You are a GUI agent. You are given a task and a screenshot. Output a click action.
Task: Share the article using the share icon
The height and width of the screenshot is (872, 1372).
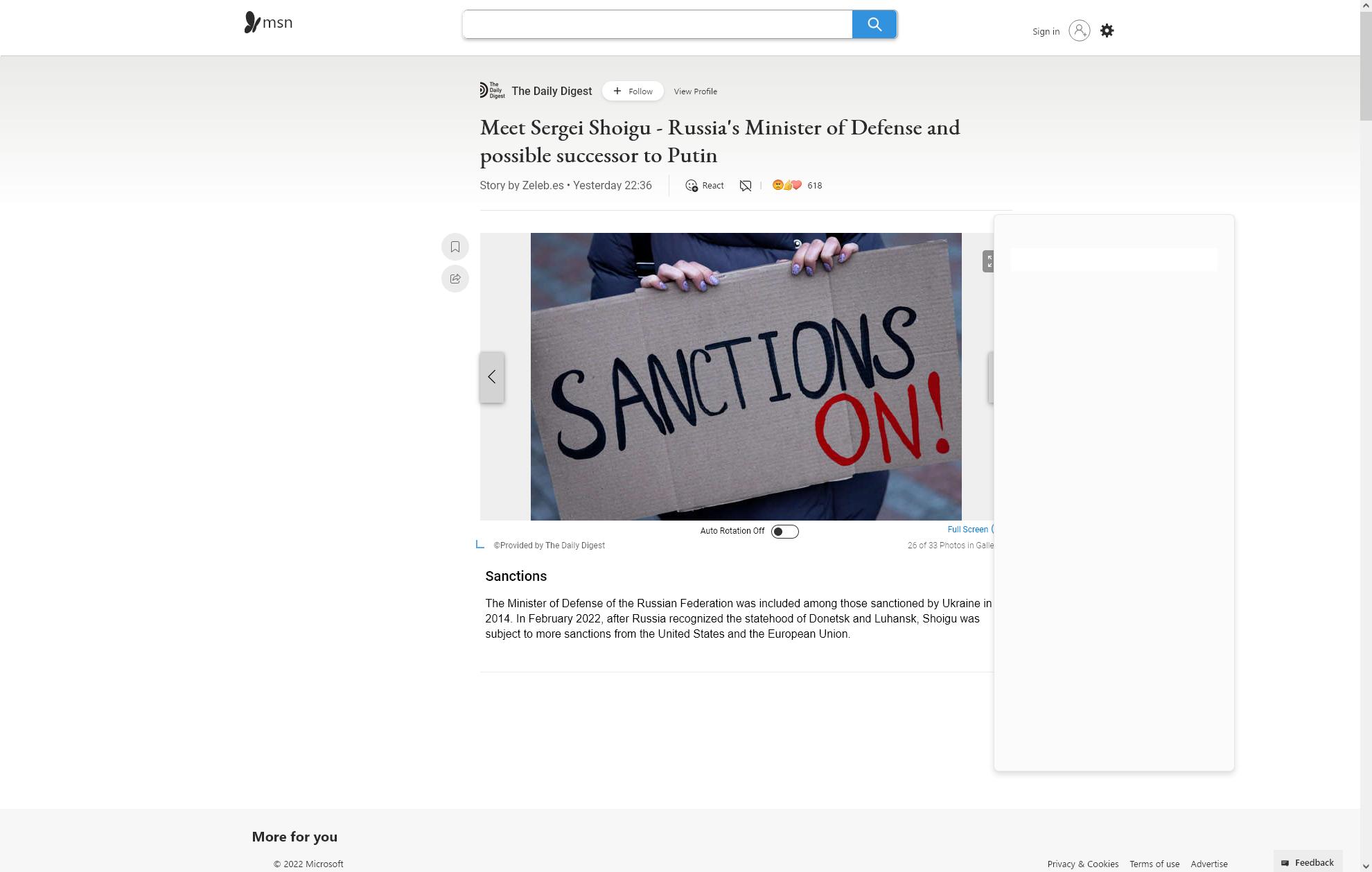[x=455, y=279]
